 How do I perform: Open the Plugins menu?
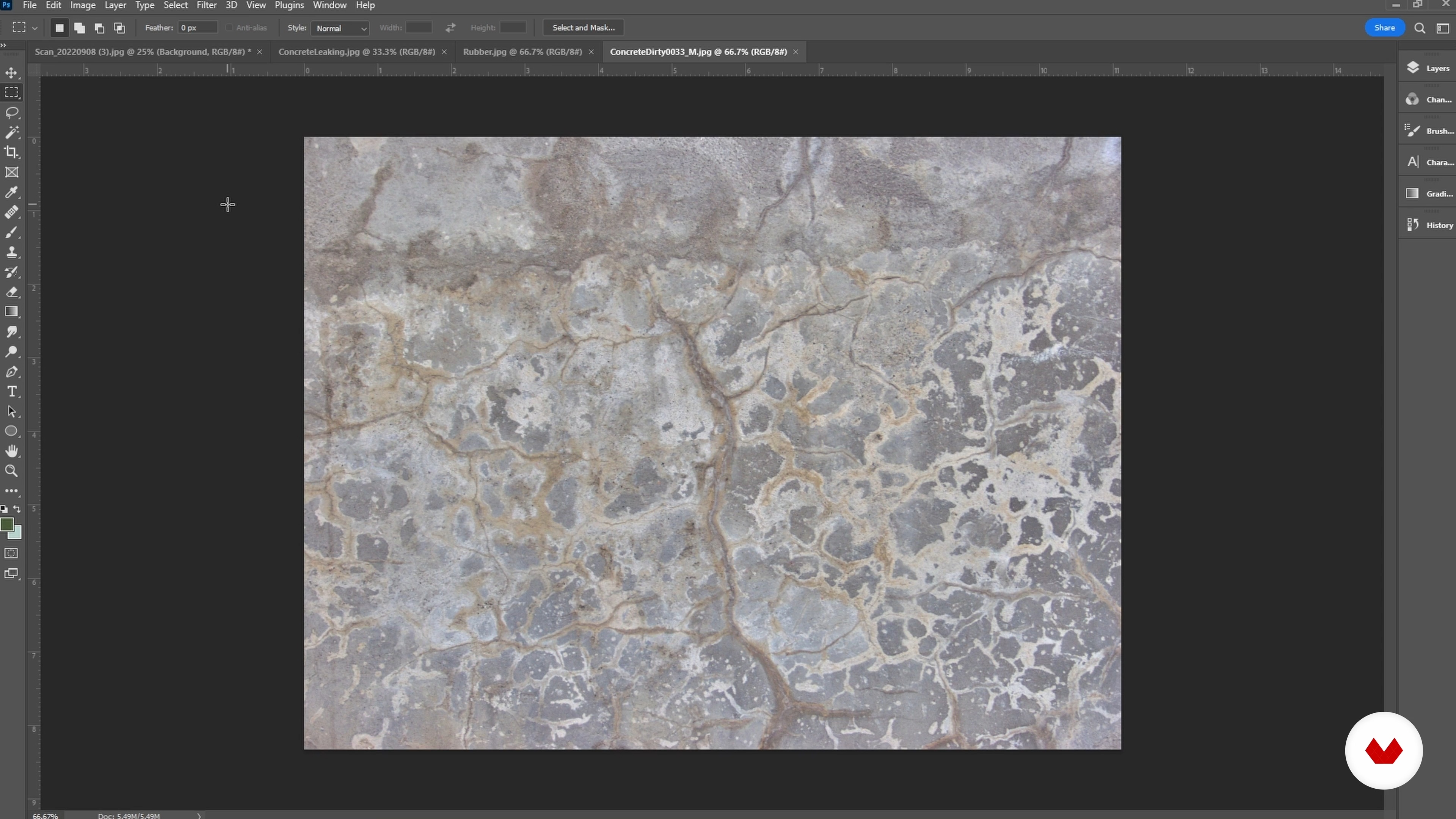[x=289, y=5]
